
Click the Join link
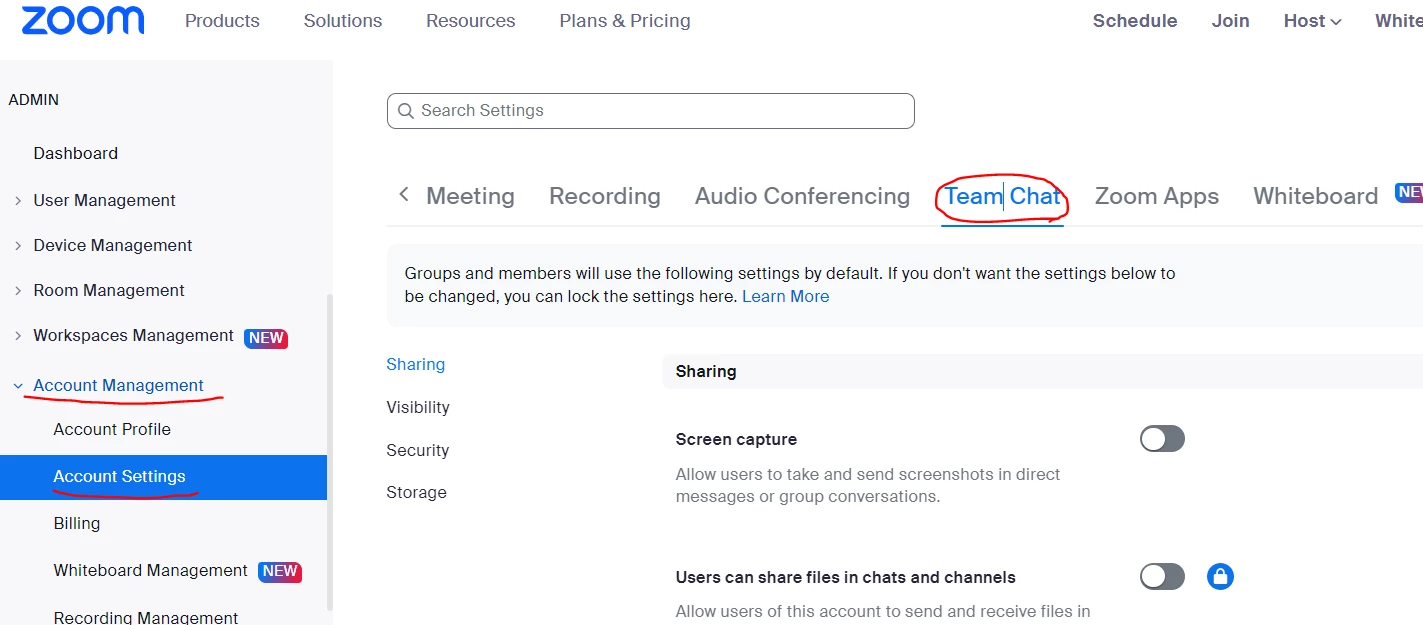coord(1231,21)
